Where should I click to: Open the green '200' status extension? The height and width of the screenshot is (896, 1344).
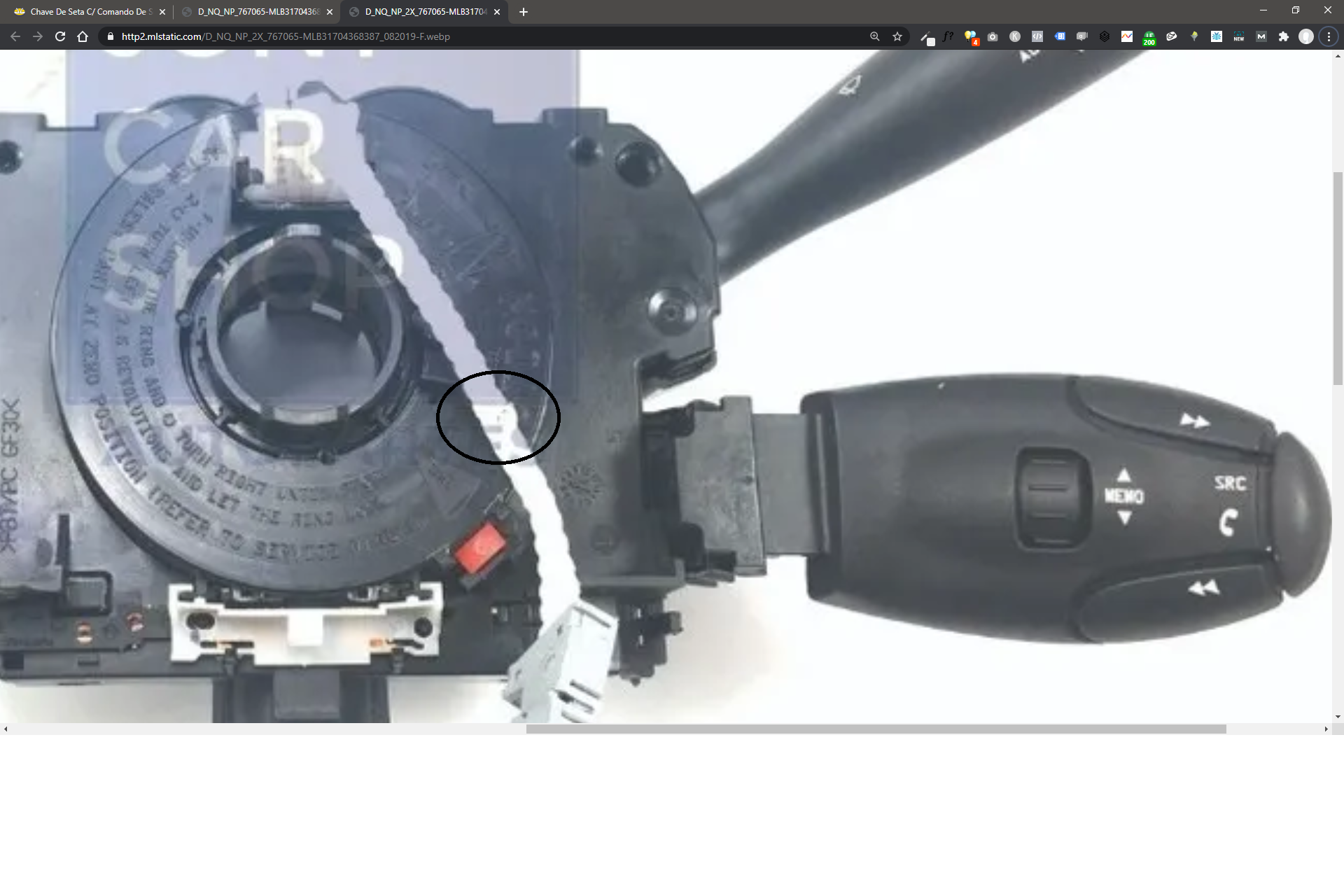click(1149, 38)
